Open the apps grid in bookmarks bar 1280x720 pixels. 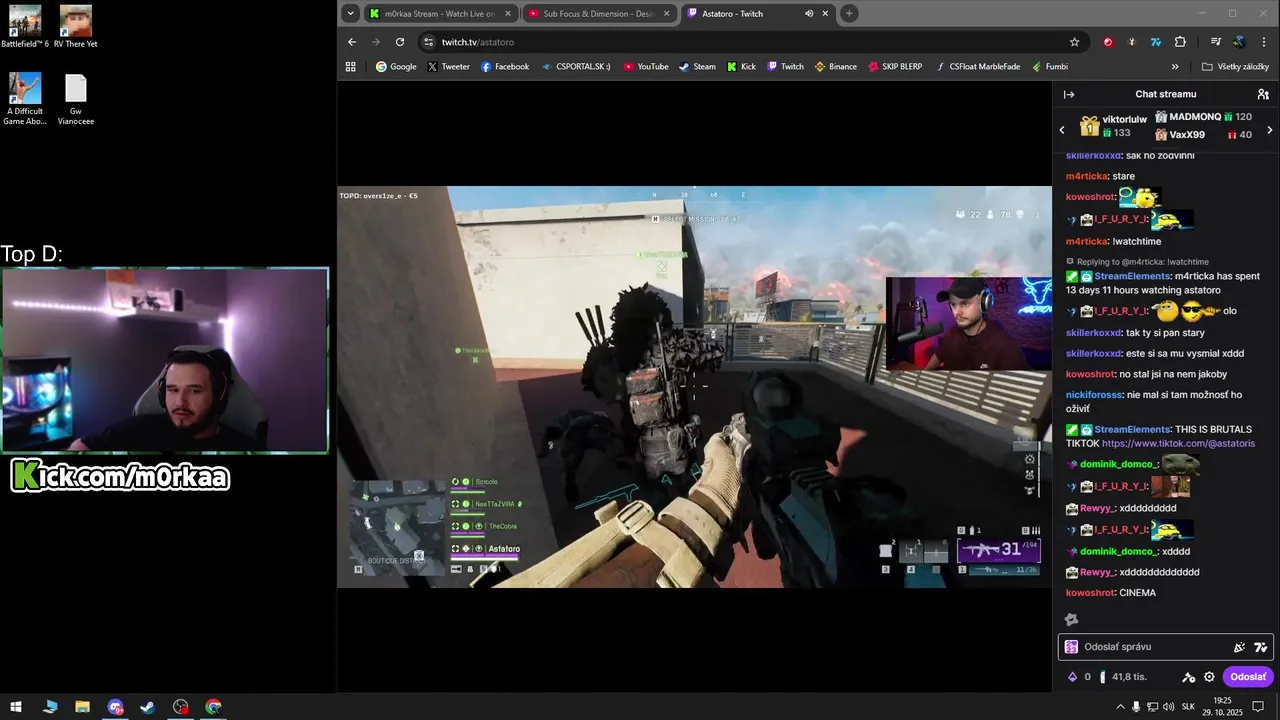pyautogui.click(x=351, y=67)
